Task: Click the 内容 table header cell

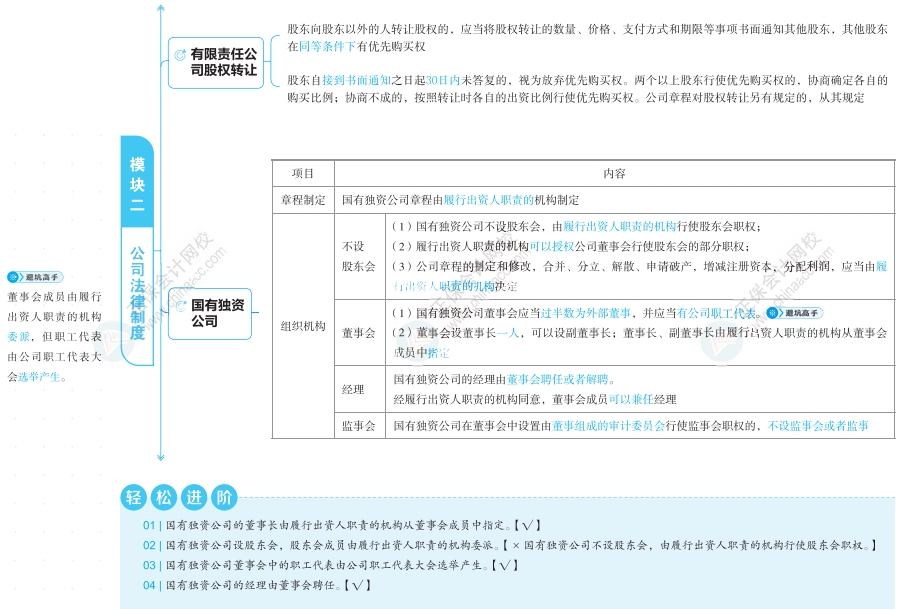Action: (614, 173)
